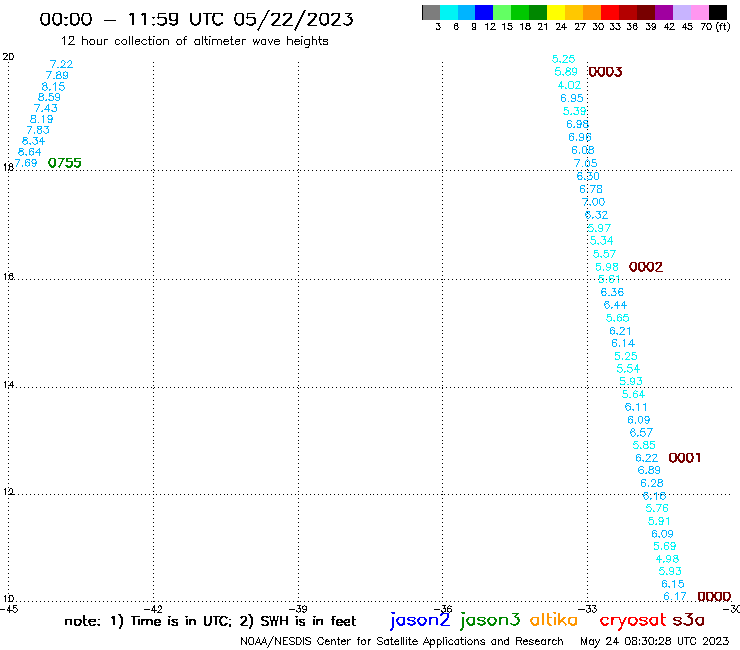This screenshot has height=650, width=740.
Task: Click the NOAA/NESDIS credit line
Action: tap(402, 641)
